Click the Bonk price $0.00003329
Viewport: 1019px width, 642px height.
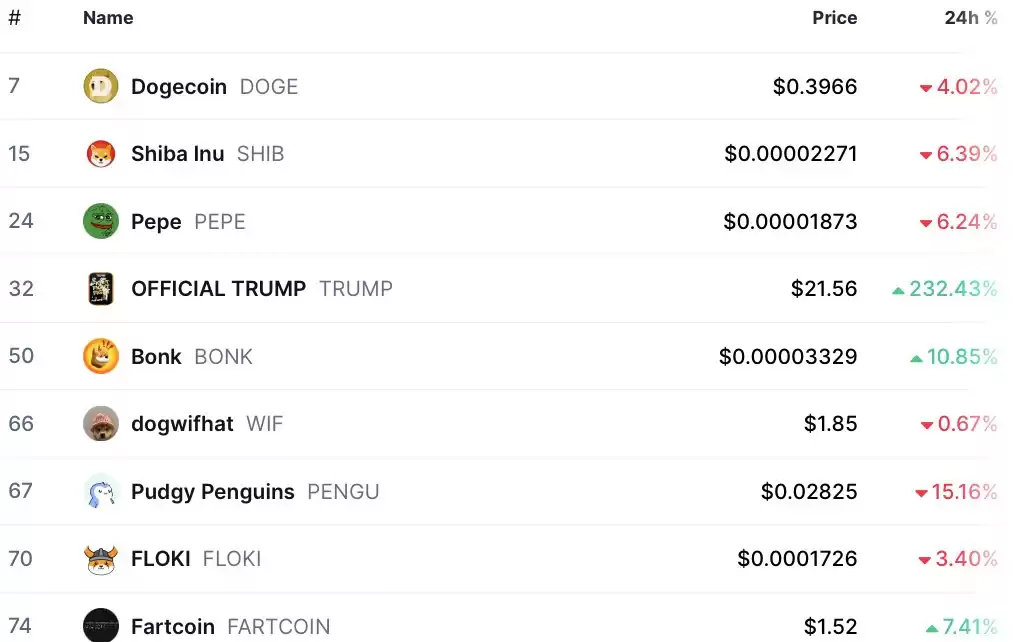(788, 357)
